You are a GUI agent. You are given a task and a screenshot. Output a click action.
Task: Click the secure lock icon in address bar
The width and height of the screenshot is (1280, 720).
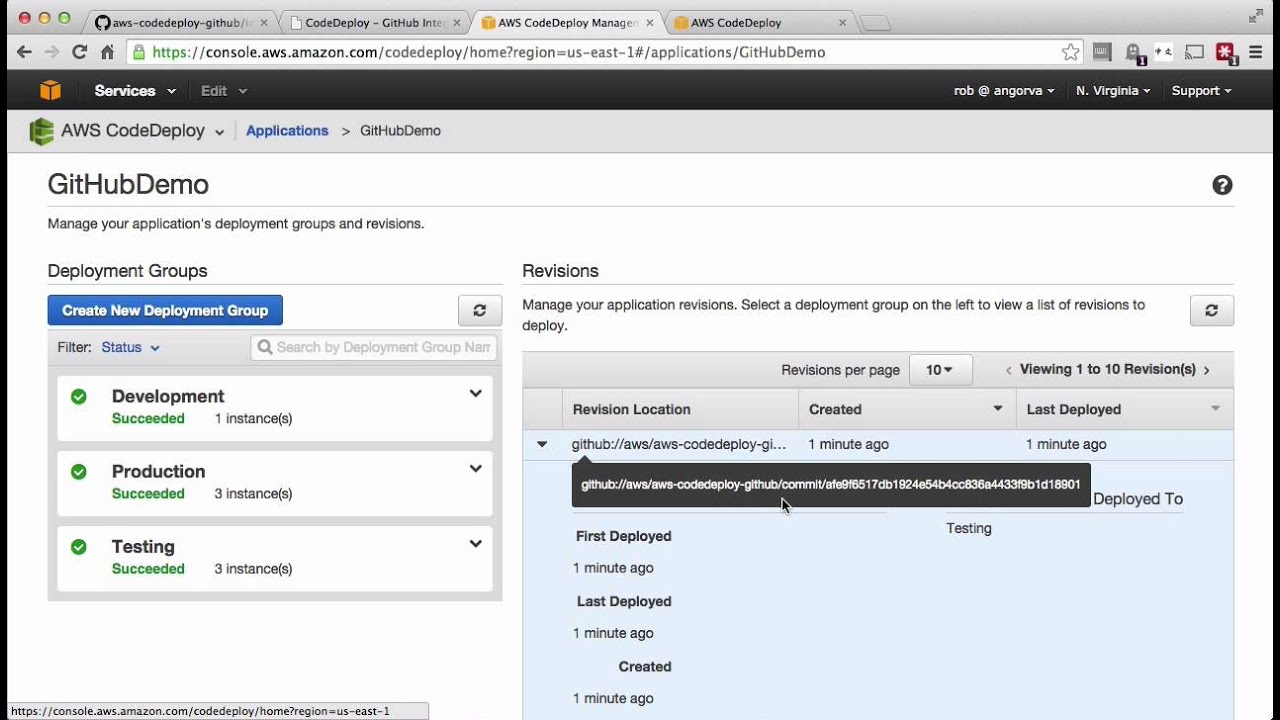[138, 52]
